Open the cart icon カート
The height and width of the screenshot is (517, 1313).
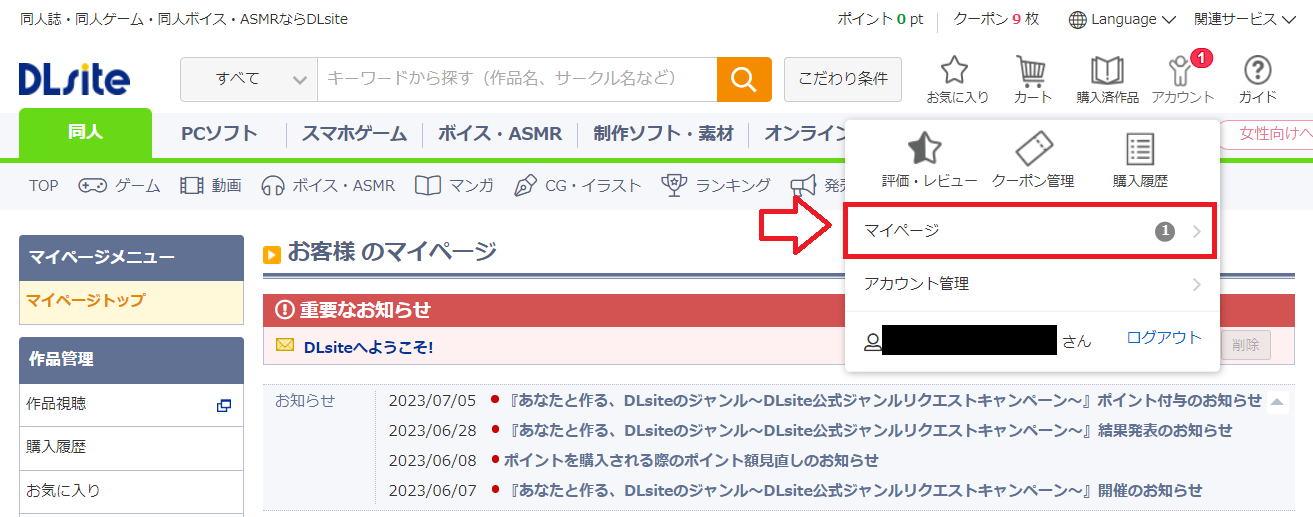pyautogui.click(x=1032, y=79)
